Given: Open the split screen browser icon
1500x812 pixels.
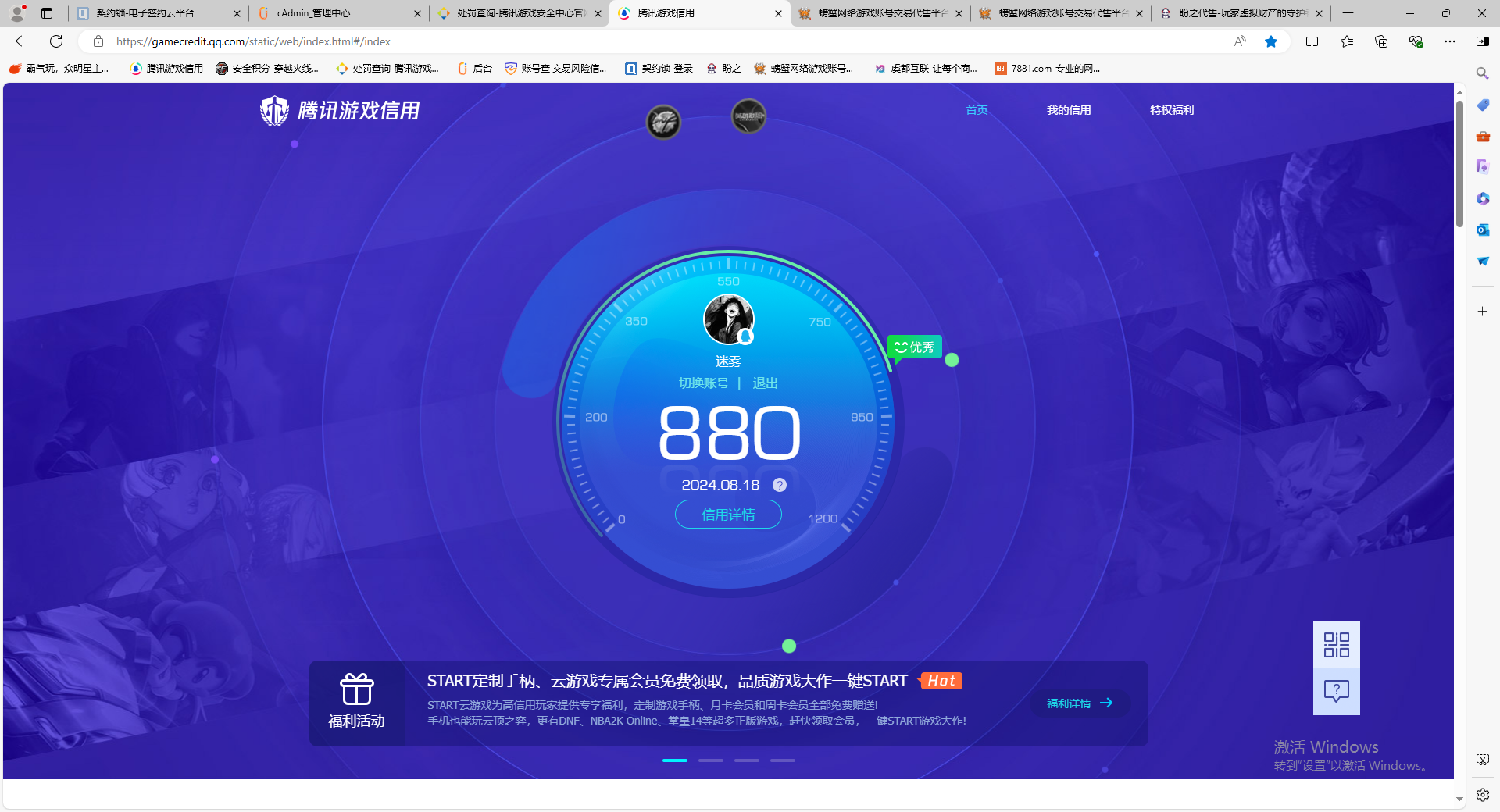Looking at the screenshot, I should tap(1312, 41).
